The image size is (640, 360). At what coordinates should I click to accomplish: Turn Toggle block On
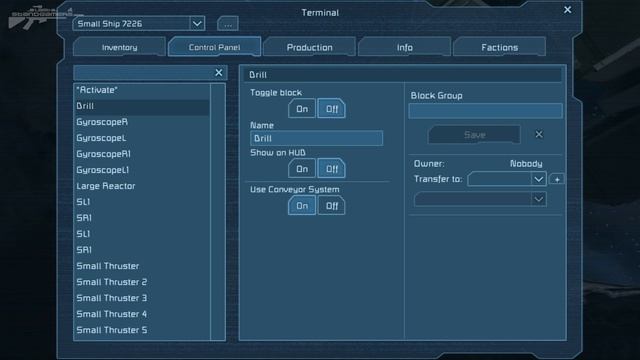coord(302,109)
